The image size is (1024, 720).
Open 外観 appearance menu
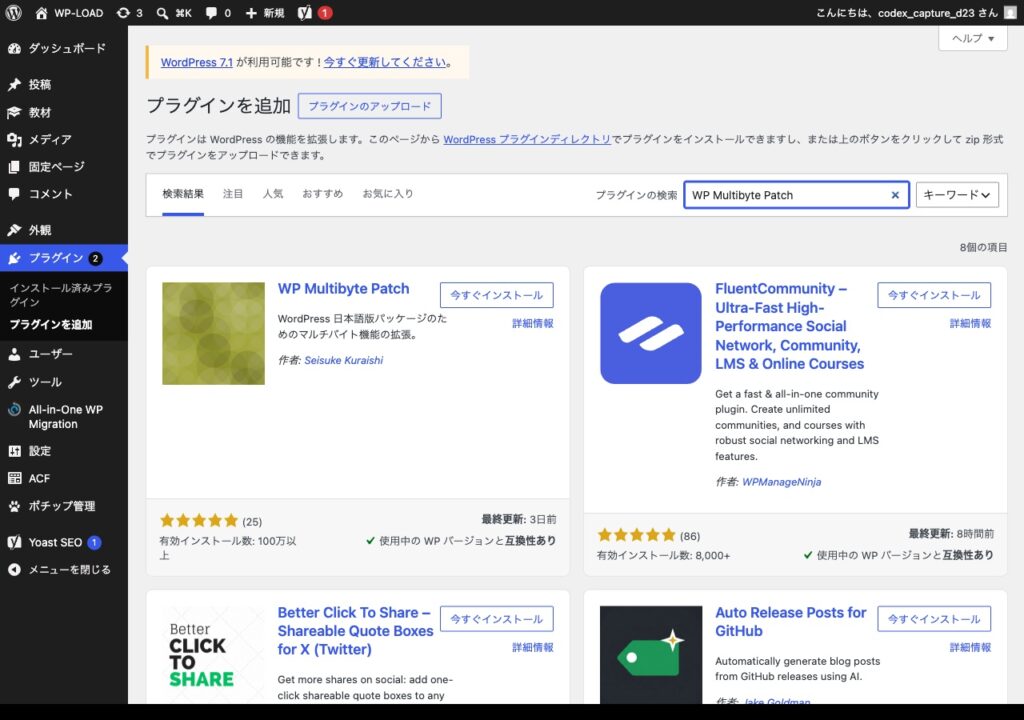(x=64, y=230)
